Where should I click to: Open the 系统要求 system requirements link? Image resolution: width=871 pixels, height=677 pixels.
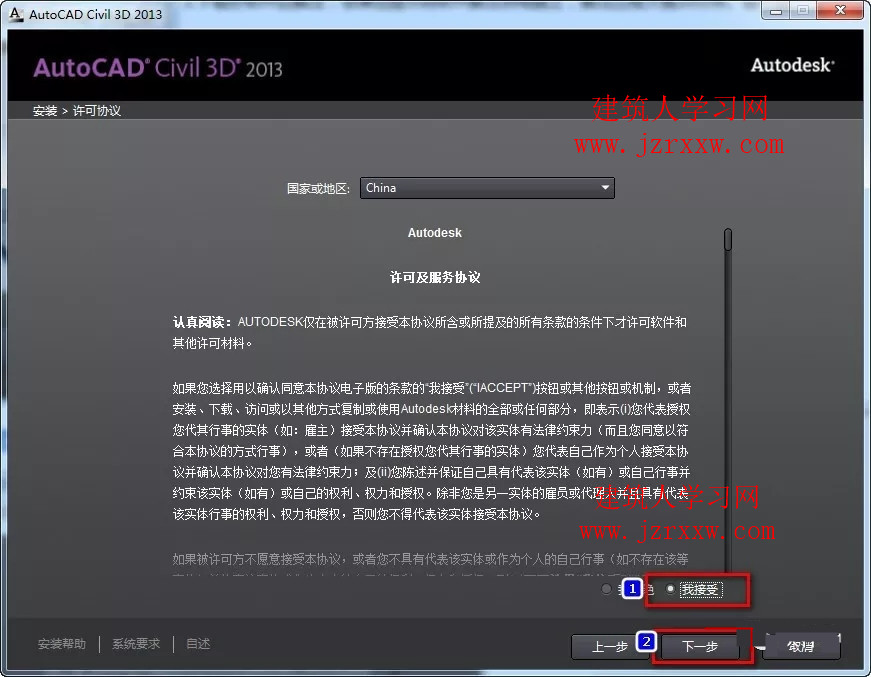click(136, 644)
